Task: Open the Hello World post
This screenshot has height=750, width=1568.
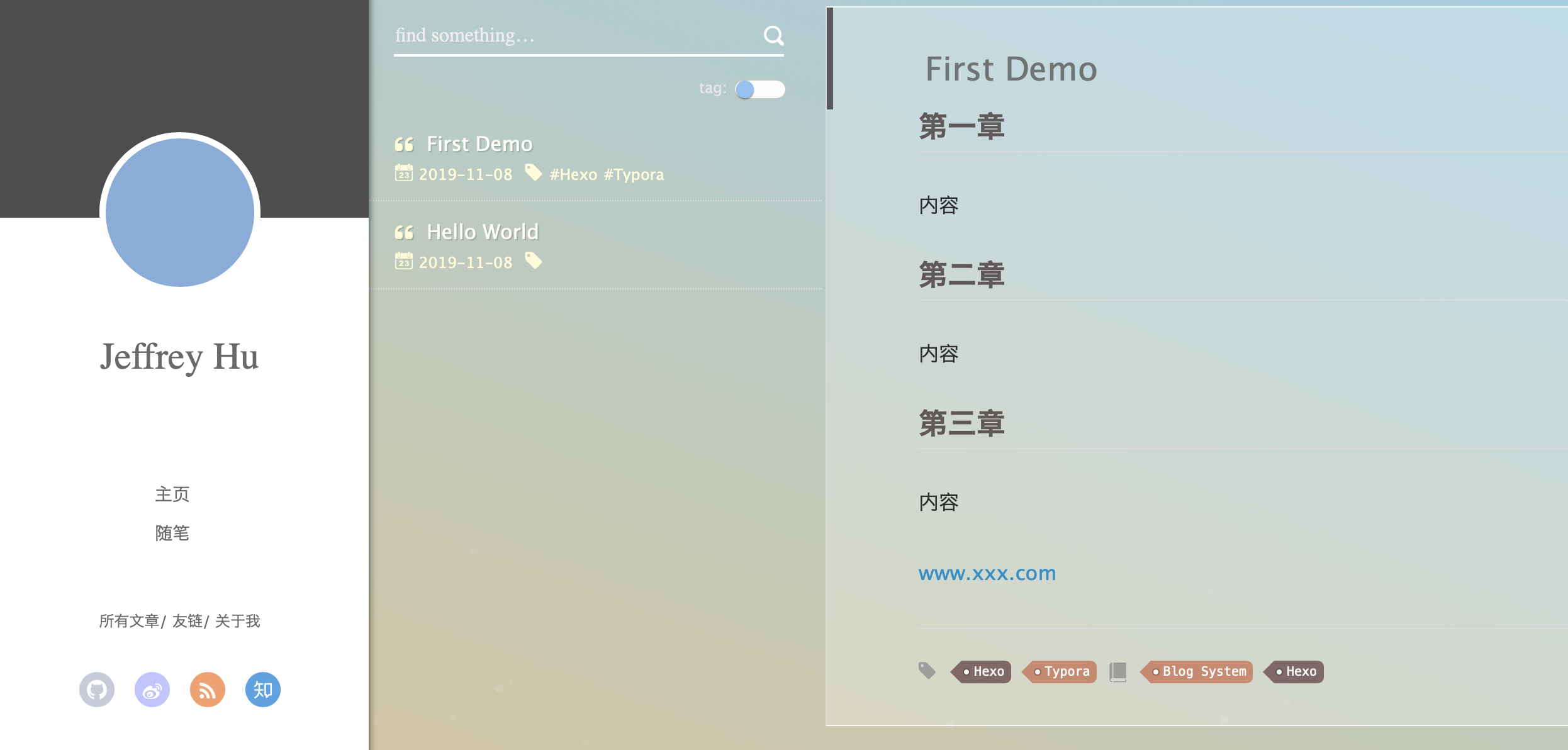Action: 482,232
